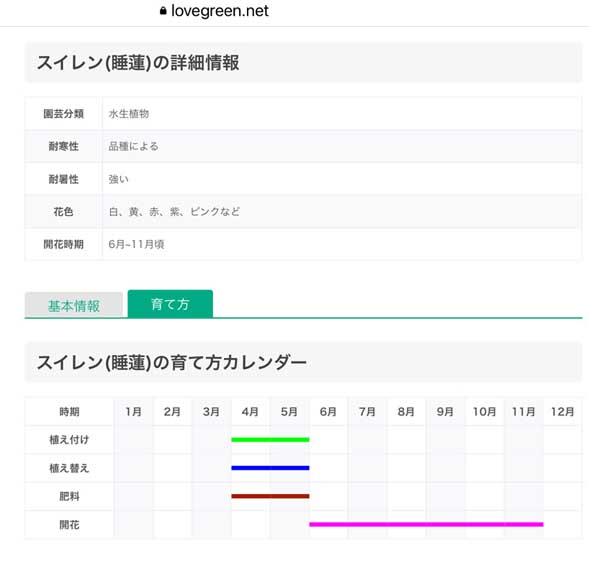Viewport: 589px width, 561px height.
Task: Click the 肥料 row label
Action: pyautogui.click(x=69, y=496)
